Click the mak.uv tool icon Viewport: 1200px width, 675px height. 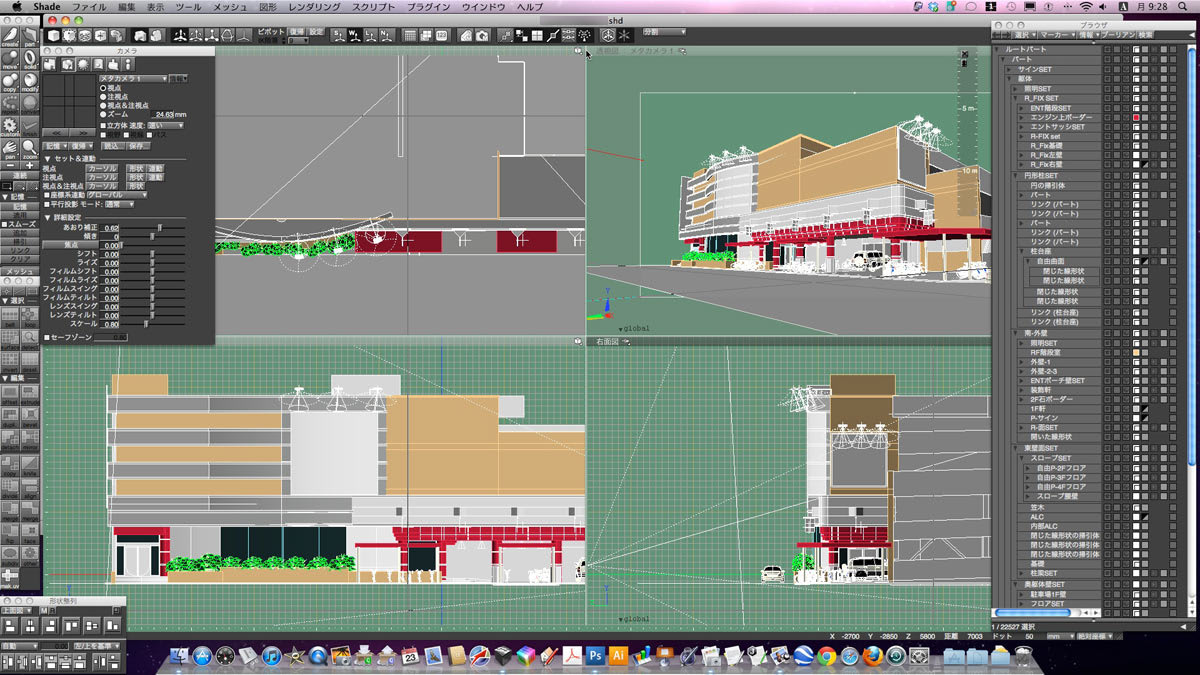[10, 577]
